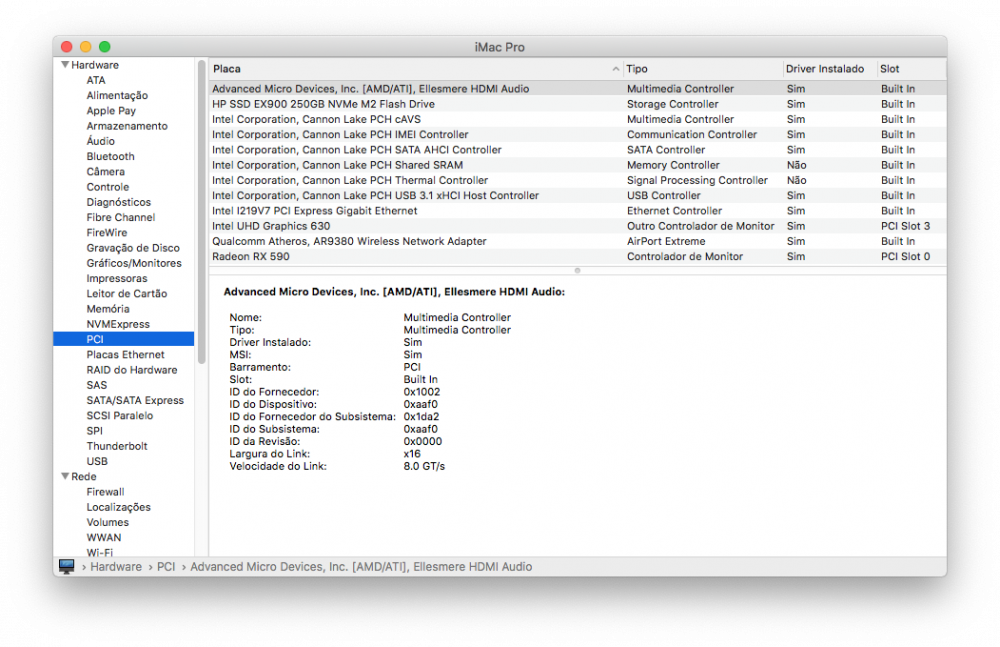Select RAID do Hardware in sidebar
This screenshot has width=1000, height=647.
click(131, 369)
